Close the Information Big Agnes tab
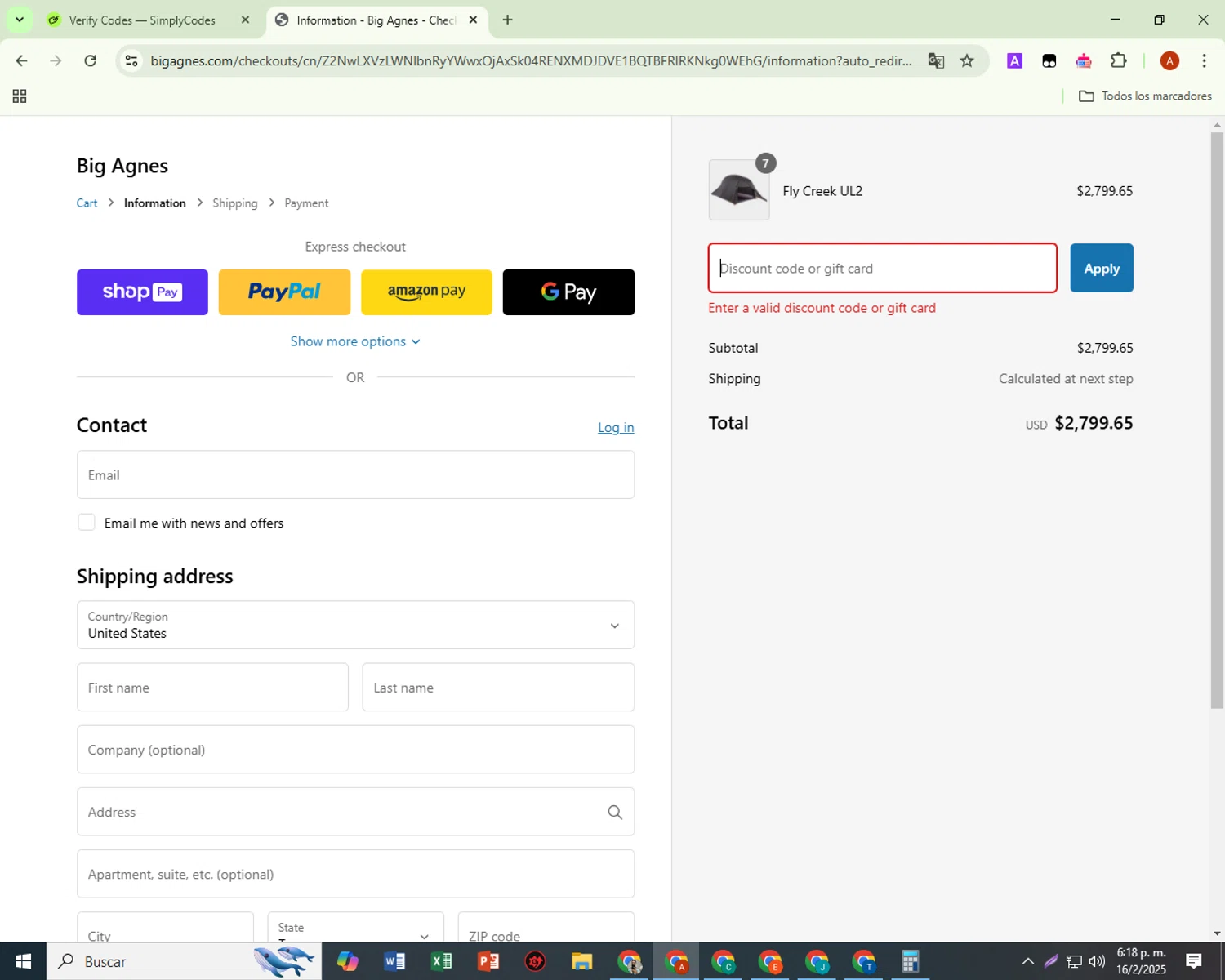Viewport: 1225px width, 980px height. tap(473, 20)
